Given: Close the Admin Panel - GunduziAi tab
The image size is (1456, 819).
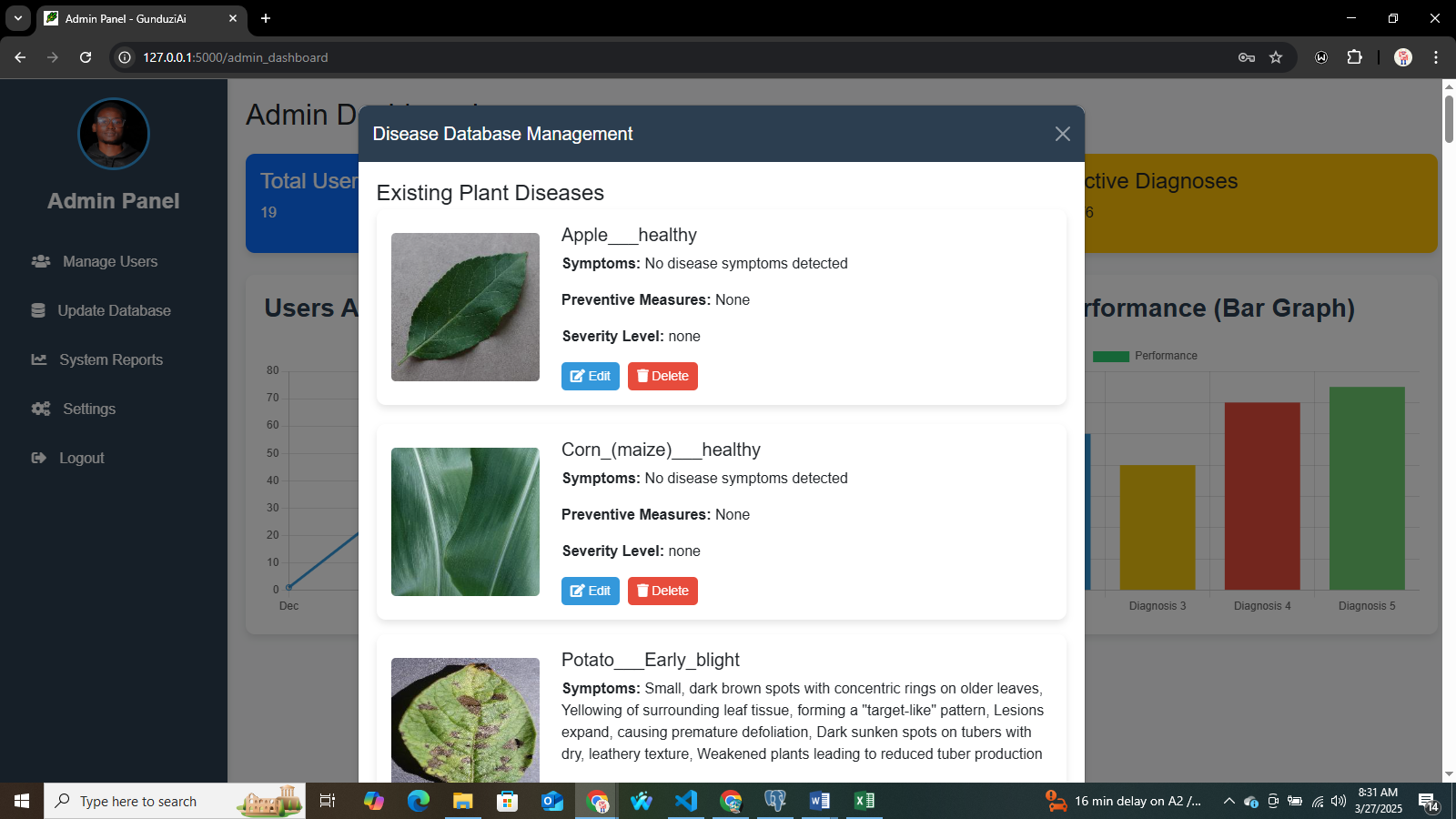Looking at the screenshot, I should tap(233, 18).
